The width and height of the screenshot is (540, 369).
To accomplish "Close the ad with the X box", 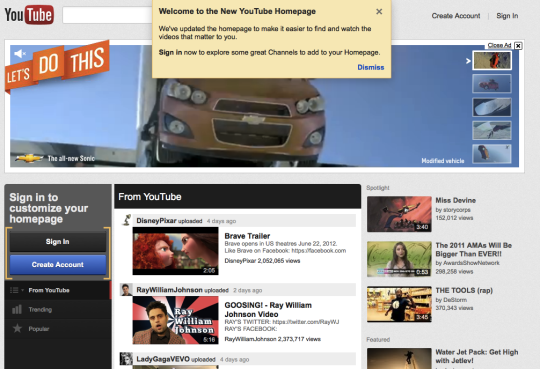I will [x=518, y=45].
